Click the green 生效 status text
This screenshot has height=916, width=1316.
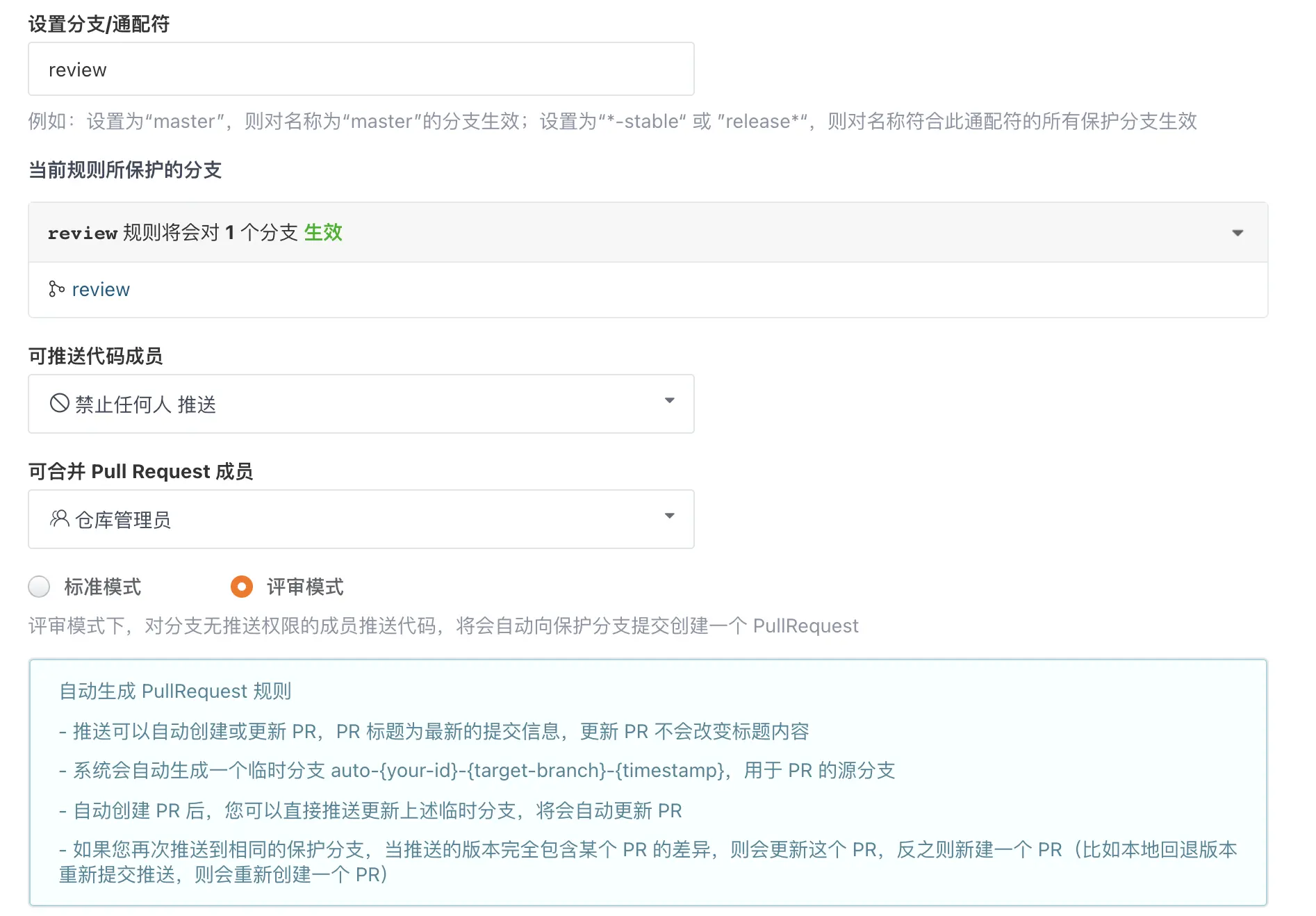(324, 233)
